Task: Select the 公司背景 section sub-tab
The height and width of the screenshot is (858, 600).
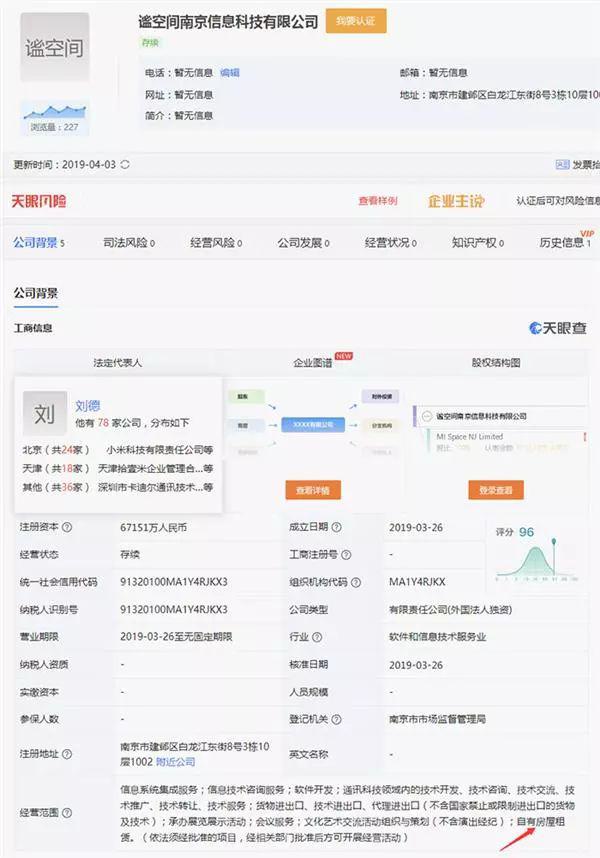Action: click(x=36, y=293)
